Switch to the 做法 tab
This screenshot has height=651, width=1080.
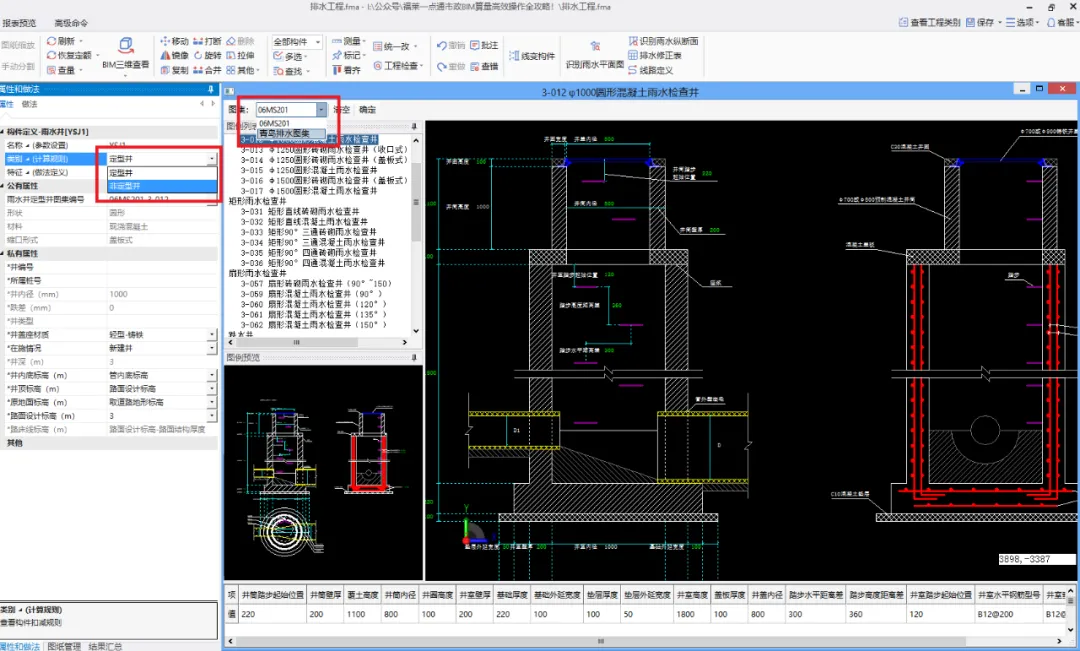click(x=30, y=105)
